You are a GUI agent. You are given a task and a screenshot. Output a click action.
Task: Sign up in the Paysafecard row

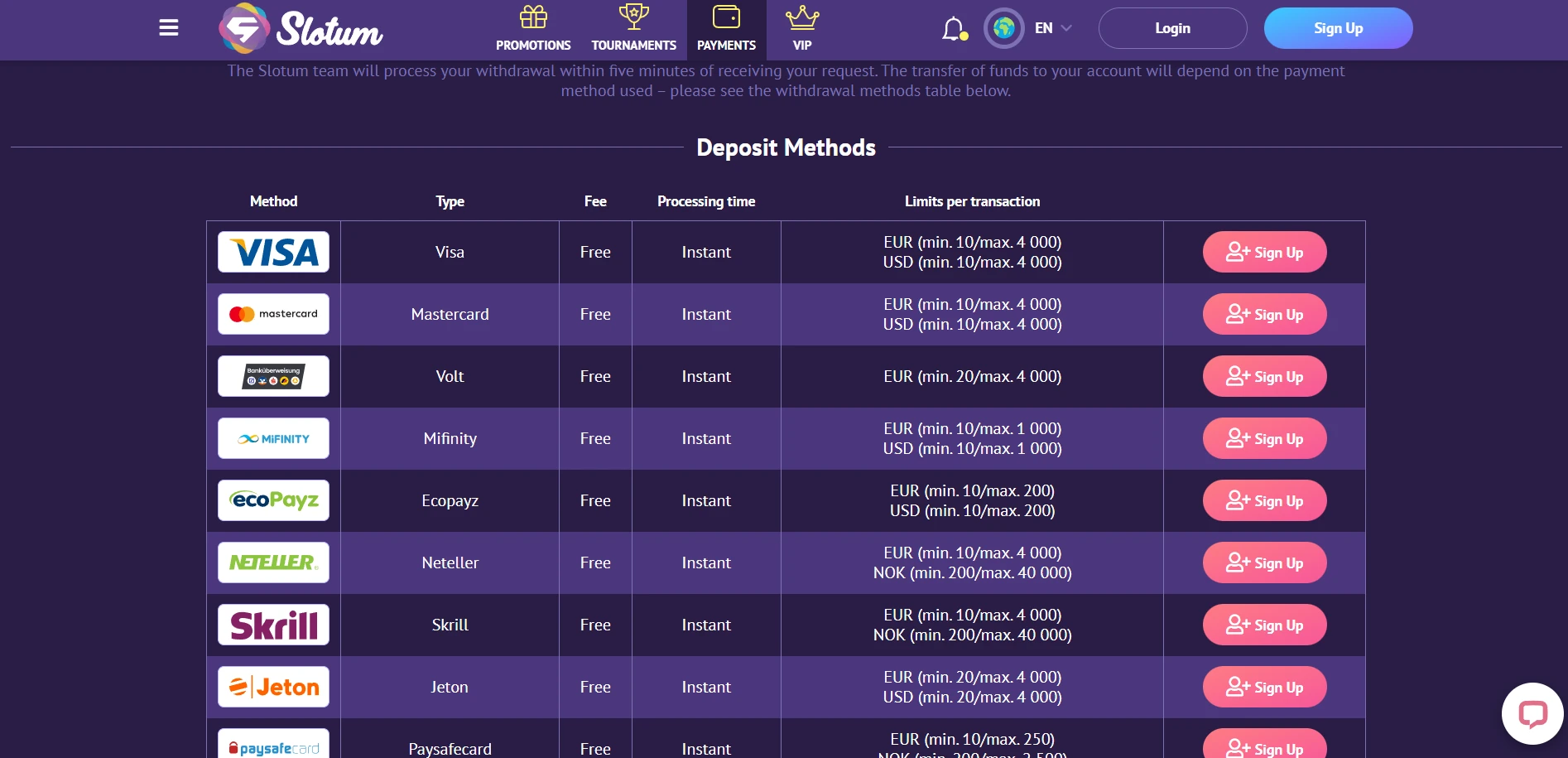pyautogui.click(x=1264, y=744)
